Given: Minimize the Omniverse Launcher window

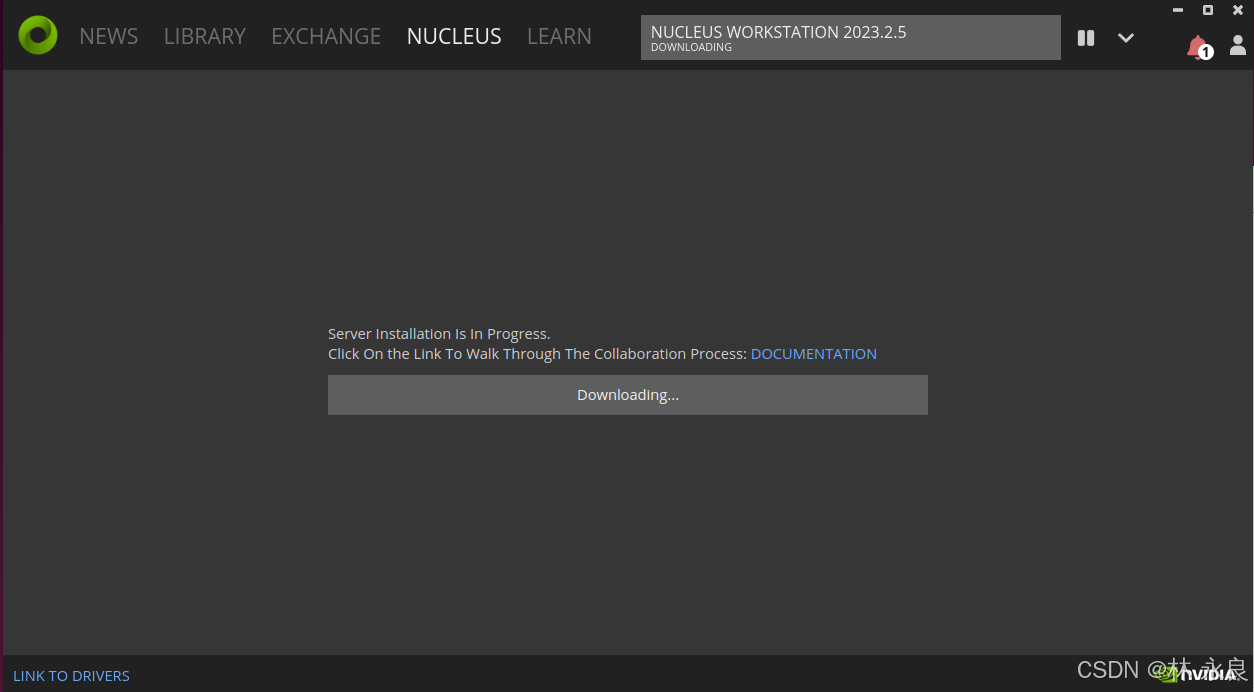Looking at the screenshot, I should point(1178,10).
